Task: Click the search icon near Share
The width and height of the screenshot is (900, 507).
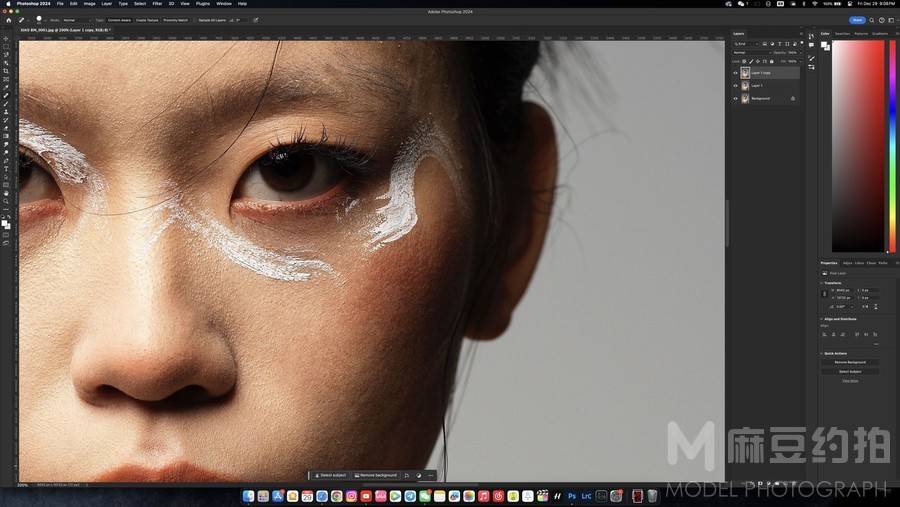Action: [871, 20]
